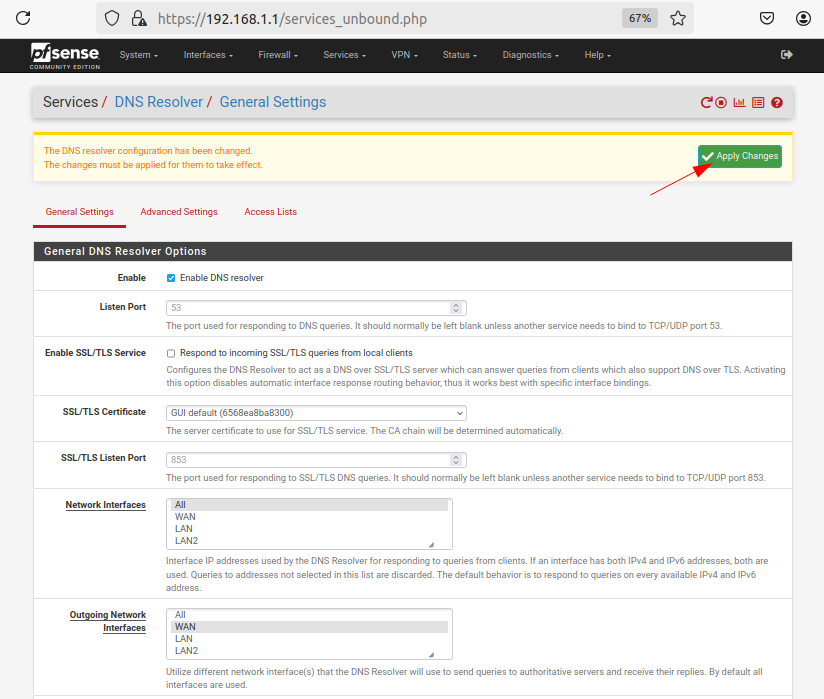This screenshot has height=699, width=824.
Task: Click the stop service icon
Action: pos(721,102)
